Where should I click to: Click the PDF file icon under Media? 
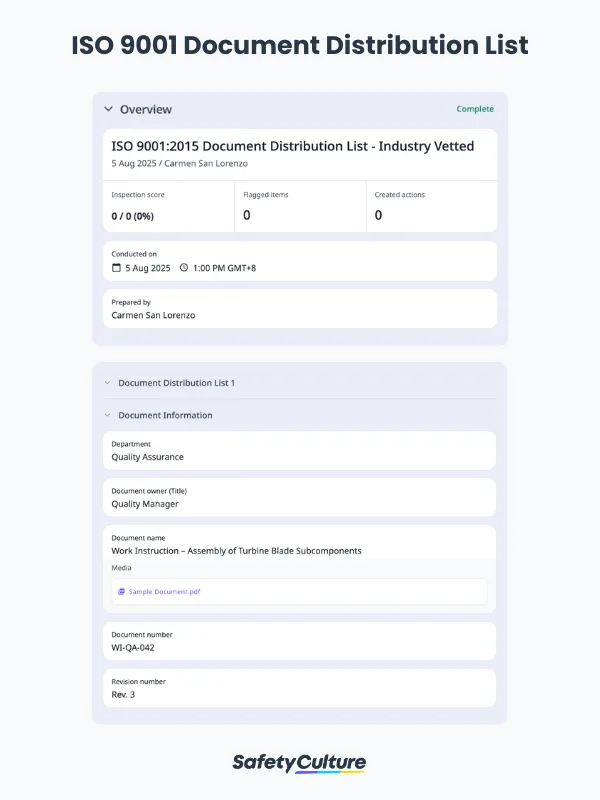(x=121, y=592)
